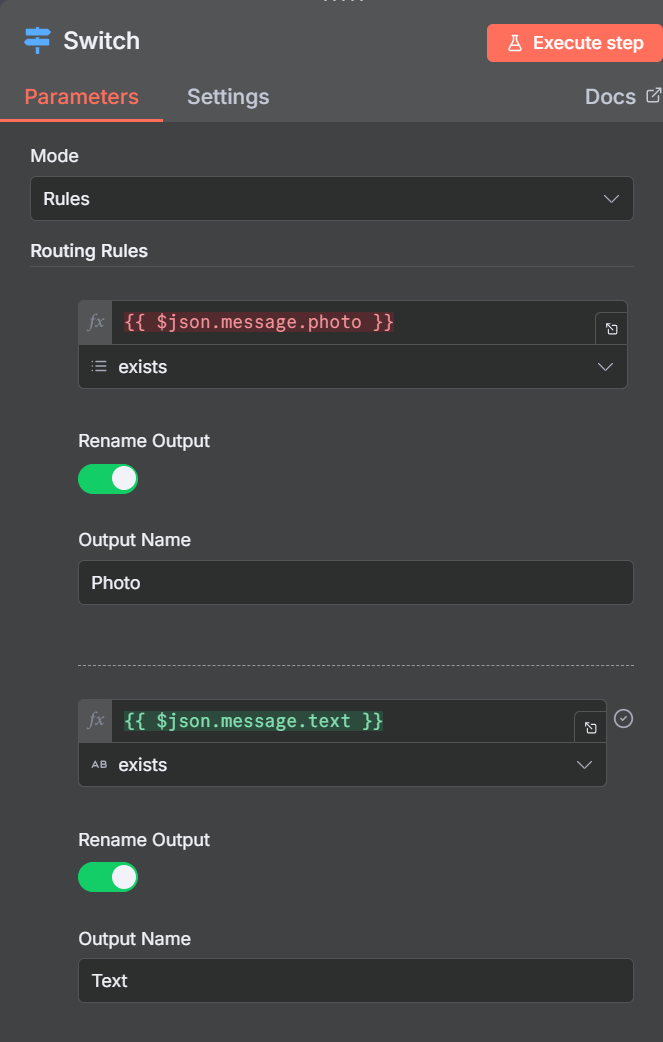This screenshot has width=663, height=1042.
Task: Open expression editor for message.photo rule
Action: (611, 329)
